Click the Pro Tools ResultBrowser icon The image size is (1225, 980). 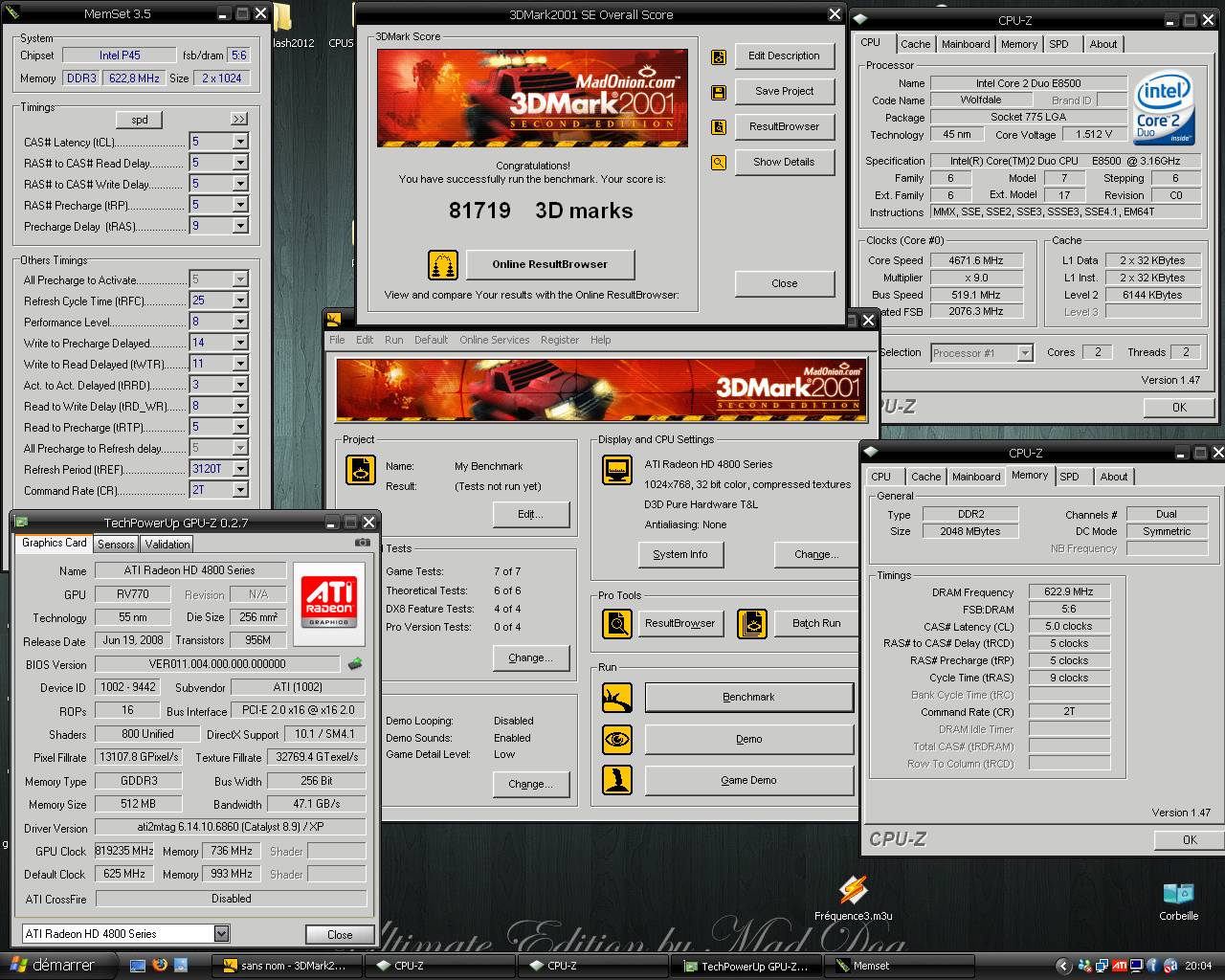tap(617, 623)
